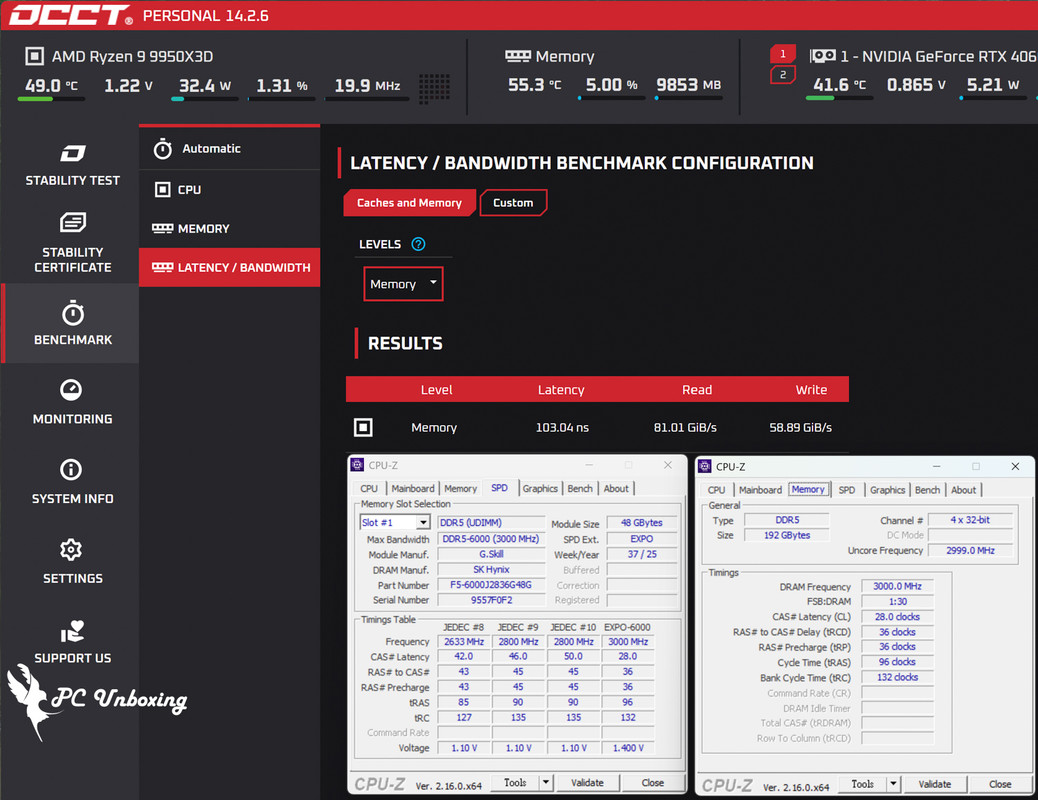
Task: Click the Memory result row icon
Action: (363, 427)
